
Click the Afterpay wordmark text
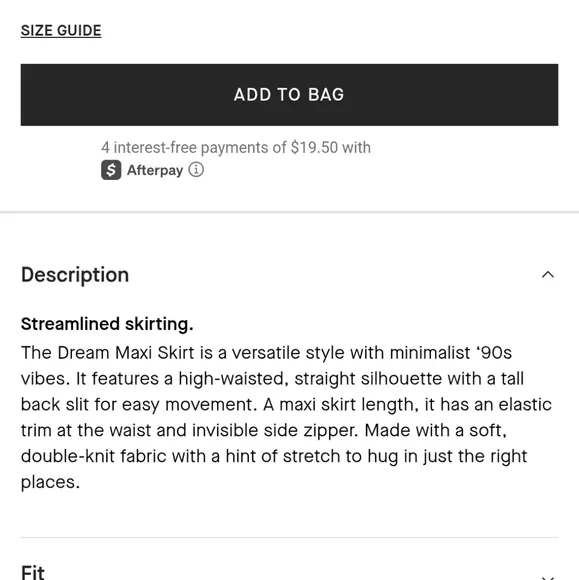pyautogui.click(x=155, y=171)
